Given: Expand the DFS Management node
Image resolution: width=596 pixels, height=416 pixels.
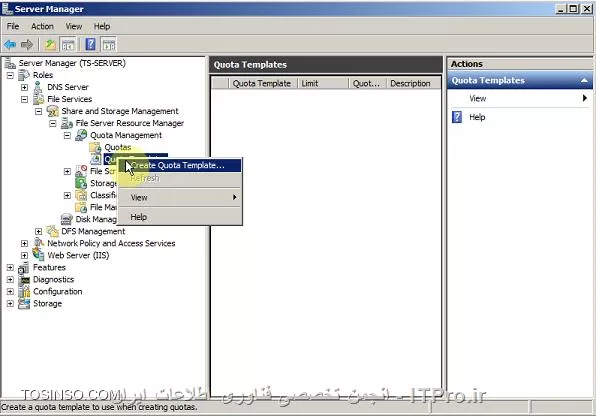Looking at the screenshot, I should tap(38, 231).
